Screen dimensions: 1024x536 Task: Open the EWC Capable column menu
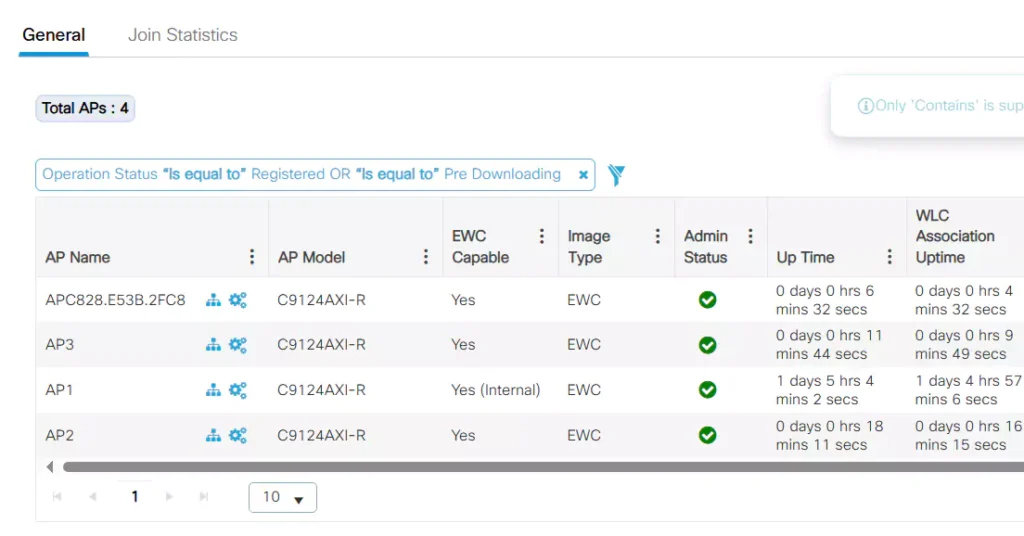[542, 236]
